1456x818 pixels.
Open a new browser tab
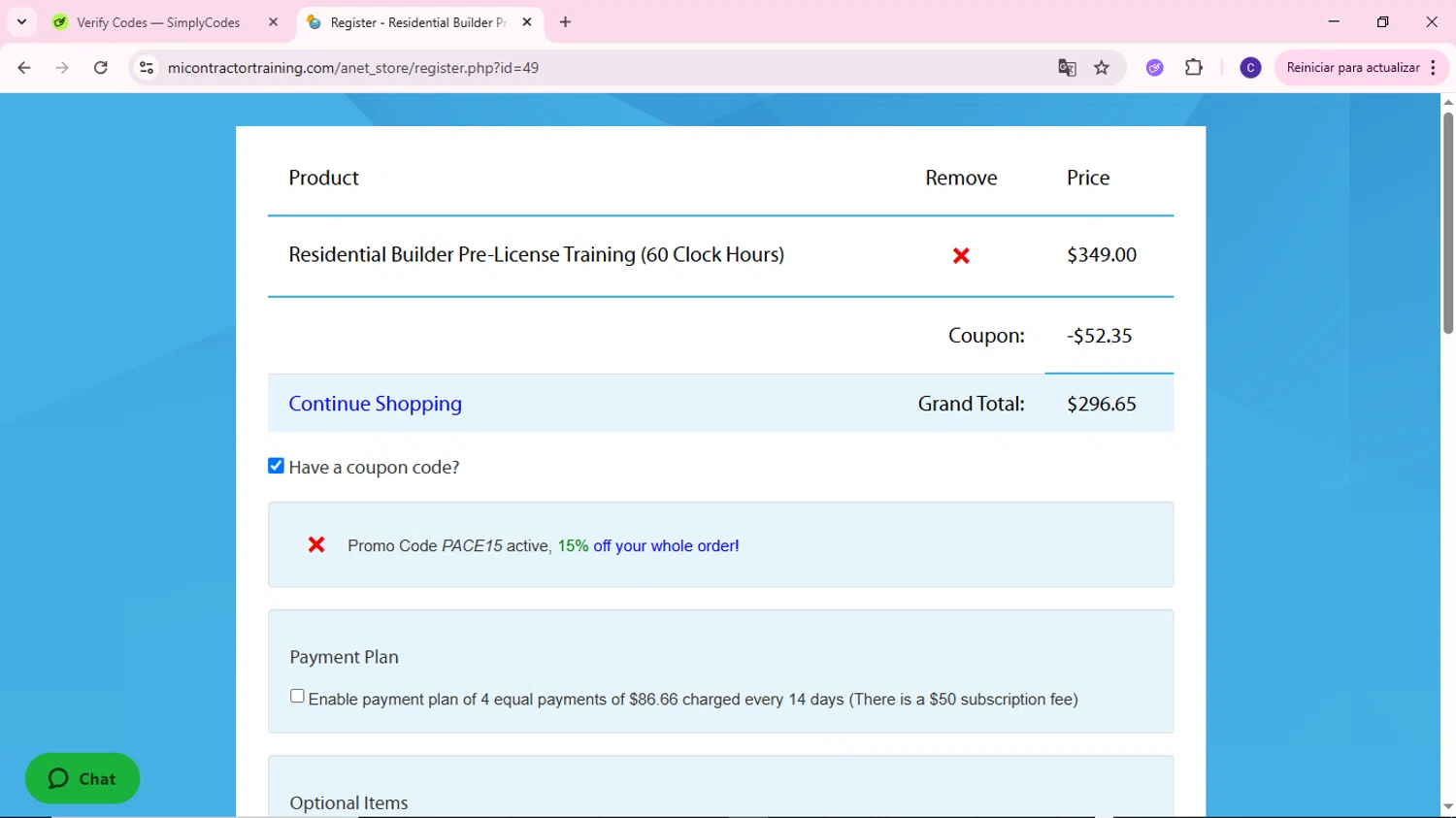pyautogui.click(x=565, y=22)
